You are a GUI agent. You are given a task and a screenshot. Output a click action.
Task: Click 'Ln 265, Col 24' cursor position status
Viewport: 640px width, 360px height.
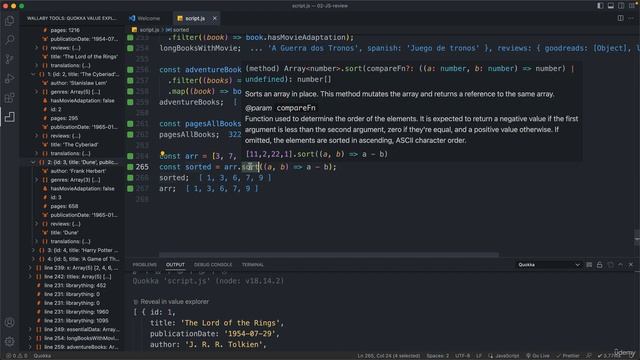click(x=389, y=356)
